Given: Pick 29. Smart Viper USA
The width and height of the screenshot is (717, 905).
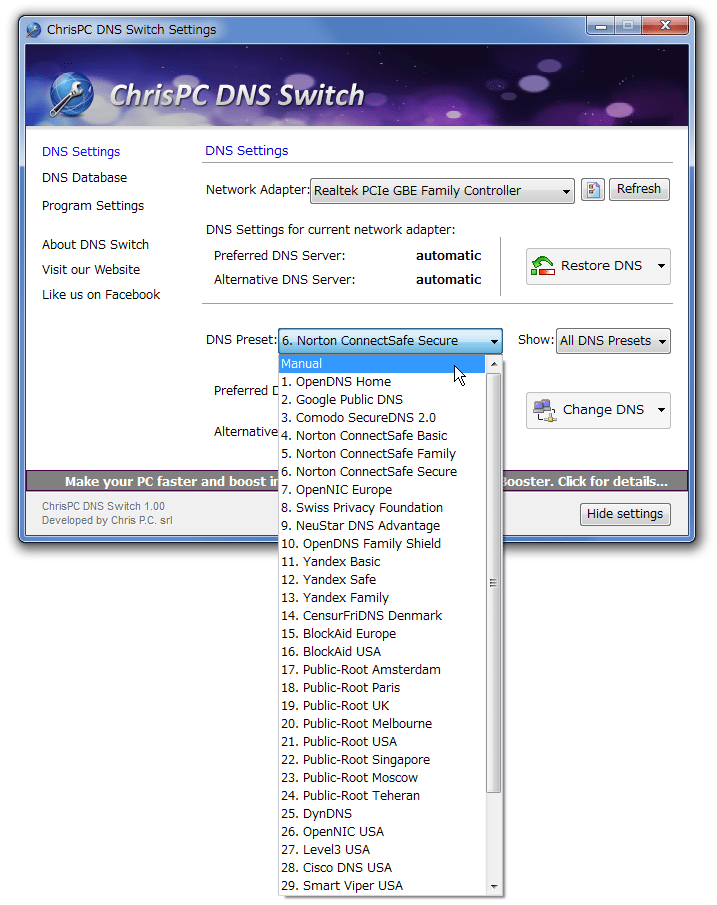Looking at the screenshot, I should pos(382,886).
